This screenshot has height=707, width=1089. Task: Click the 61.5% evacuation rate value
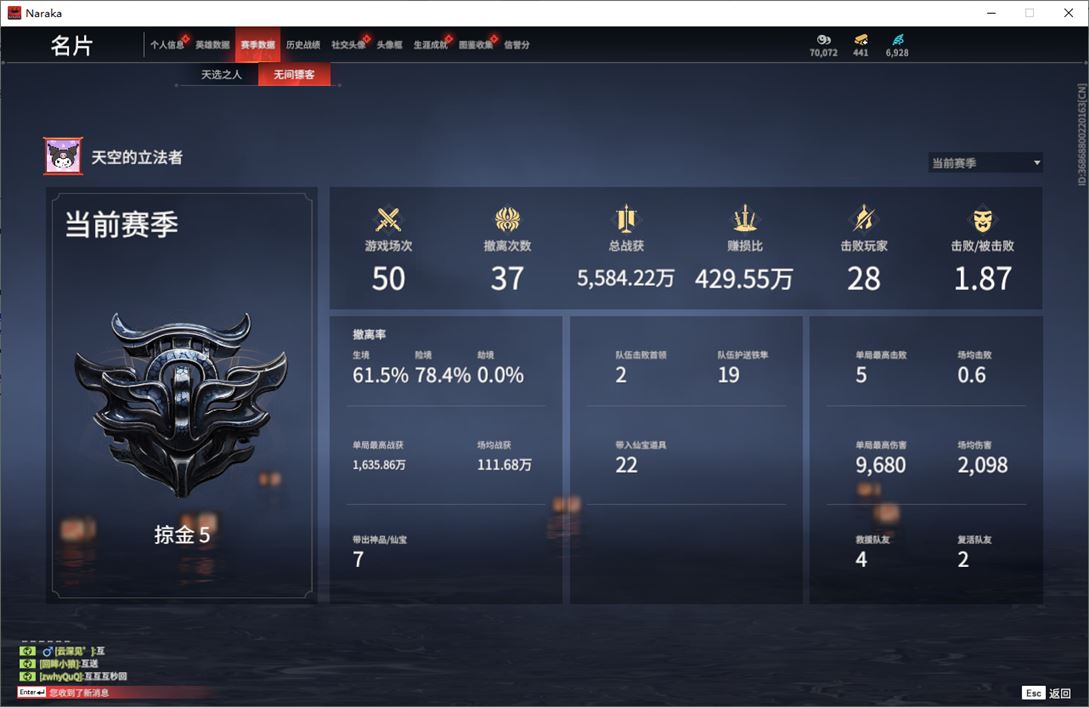point(380,375)
